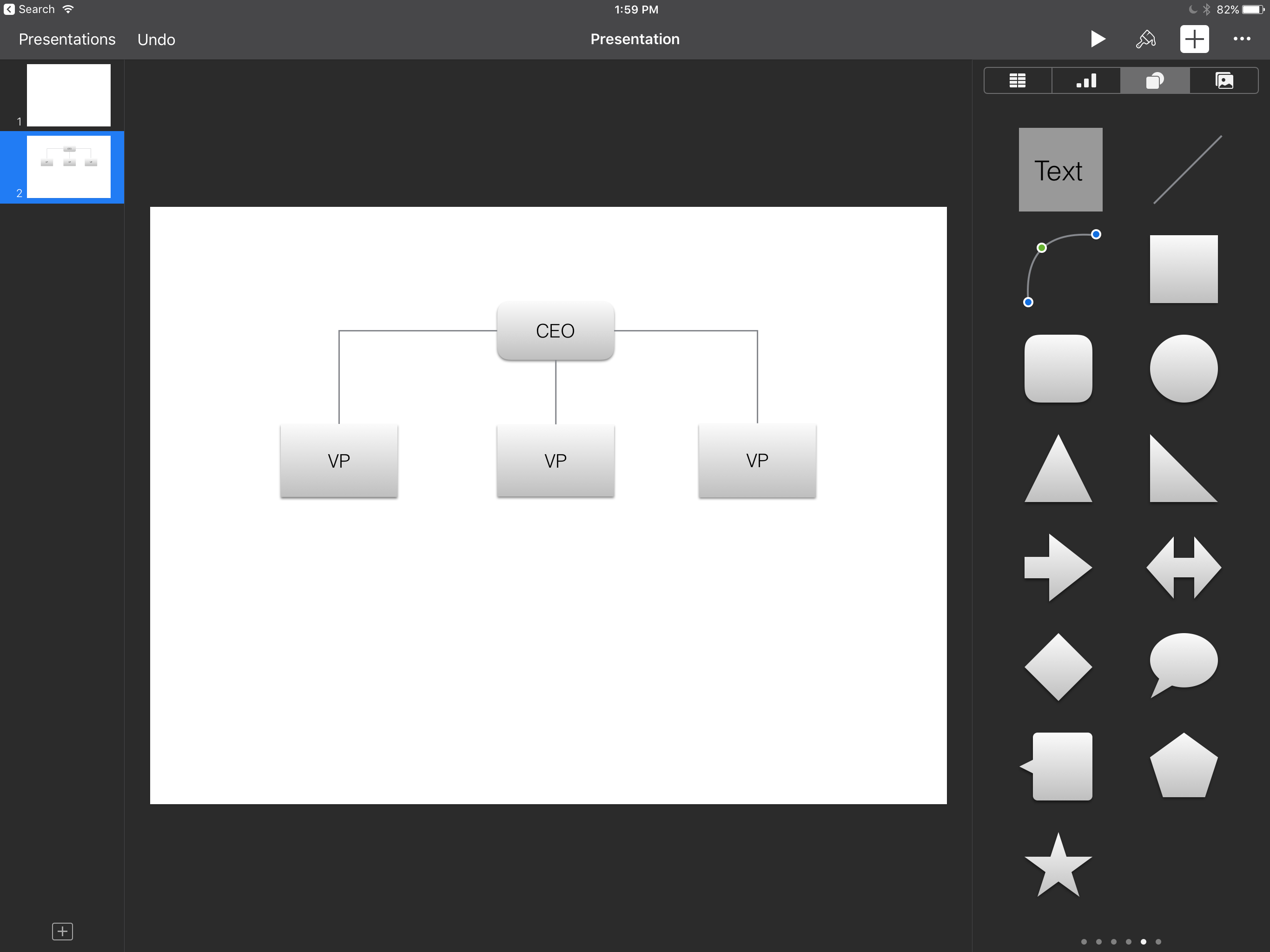
Task: Insert a double-headed arrow shape
Action: [x=1184, y=567]
